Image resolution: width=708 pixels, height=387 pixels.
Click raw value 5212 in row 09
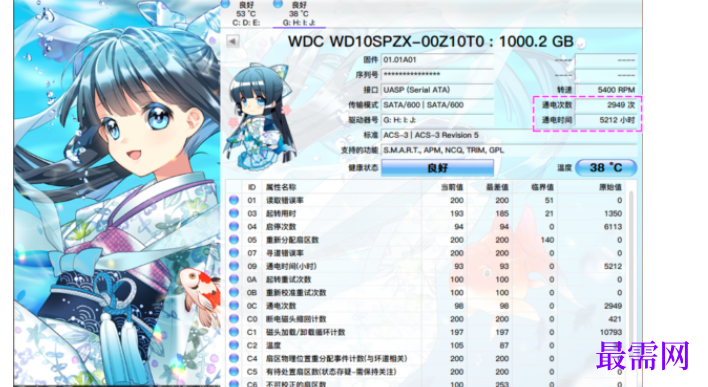pyautogui.click(x=613, y=266)
